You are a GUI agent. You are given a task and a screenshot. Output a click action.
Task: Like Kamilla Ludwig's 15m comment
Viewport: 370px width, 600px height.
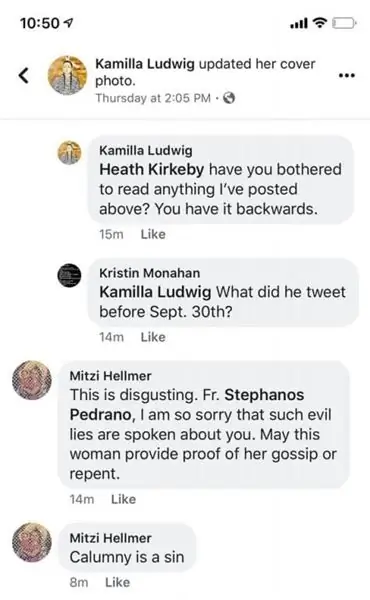[153, 234]
